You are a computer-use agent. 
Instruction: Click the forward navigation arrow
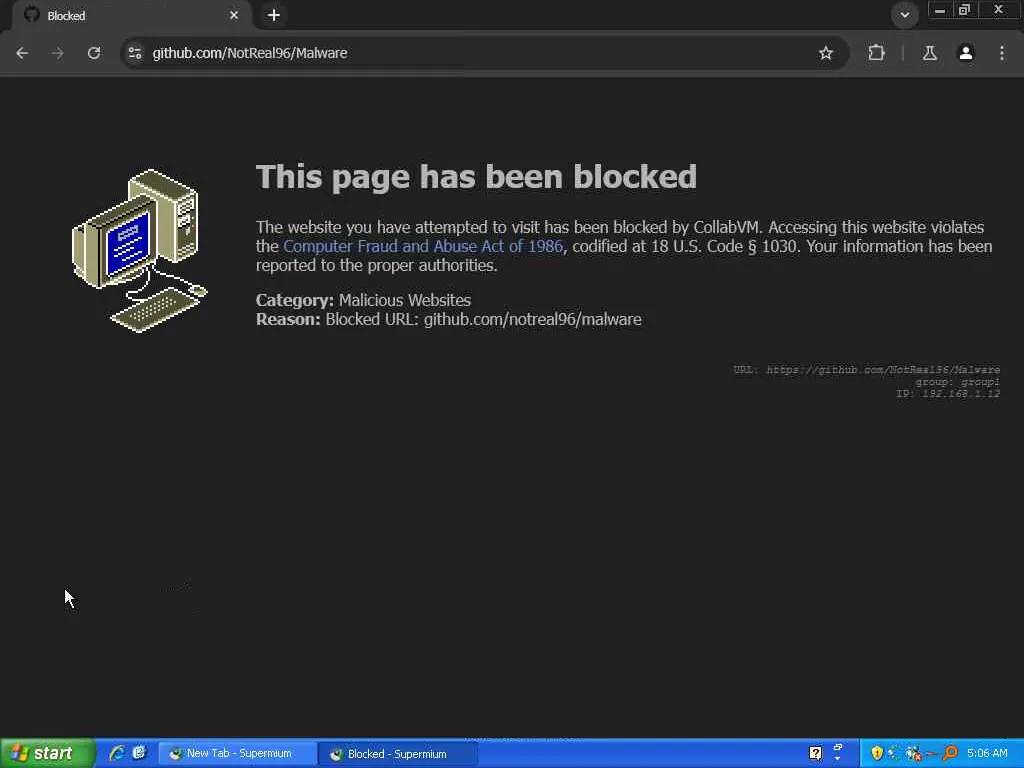(x=58, y=53)
